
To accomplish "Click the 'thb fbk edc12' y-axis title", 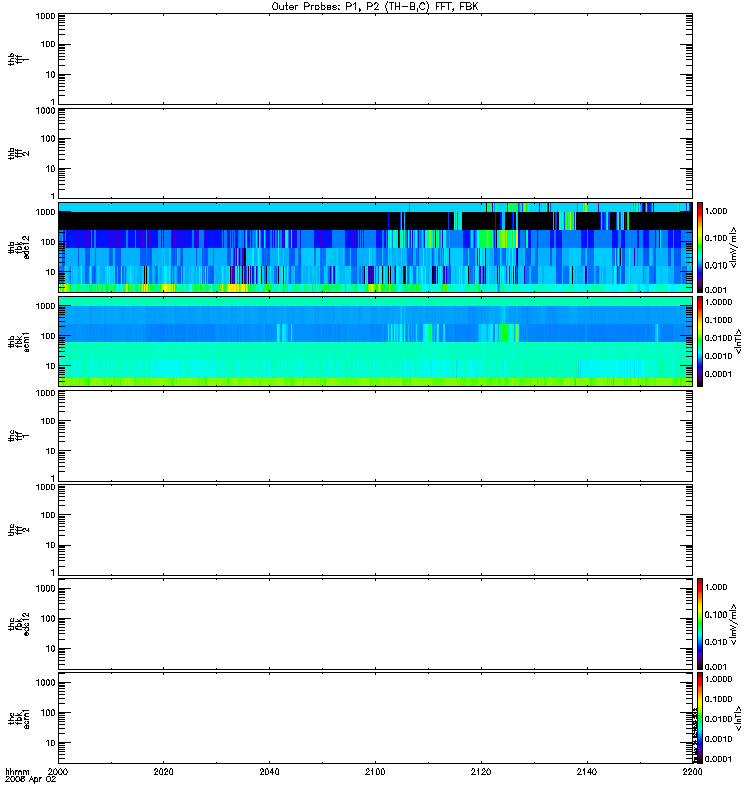I will [18, 247].
